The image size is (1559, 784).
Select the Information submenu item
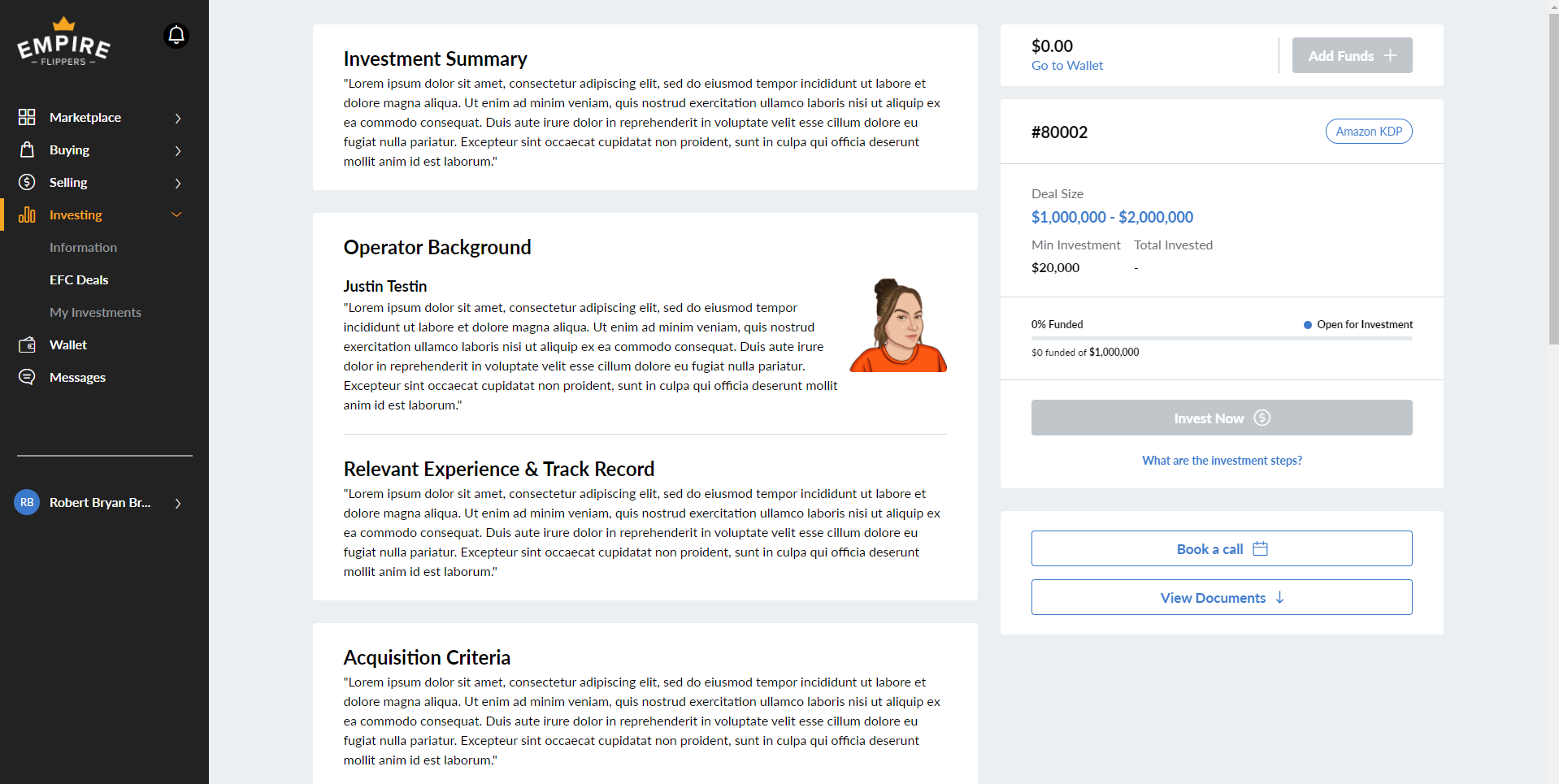coord(83,247)
